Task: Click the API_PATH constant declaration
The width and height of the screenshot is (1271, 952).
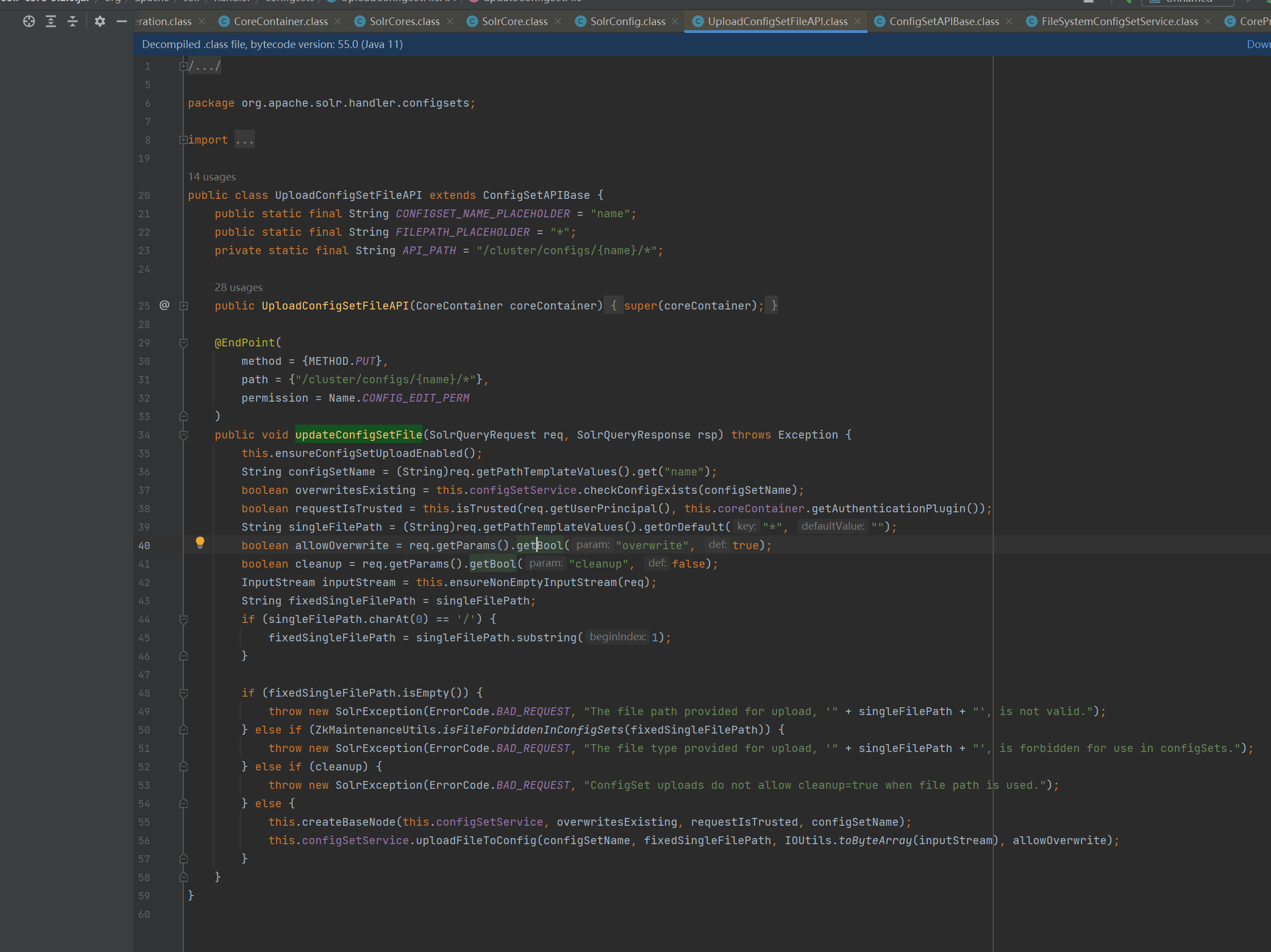Action: tap(429, 250)
